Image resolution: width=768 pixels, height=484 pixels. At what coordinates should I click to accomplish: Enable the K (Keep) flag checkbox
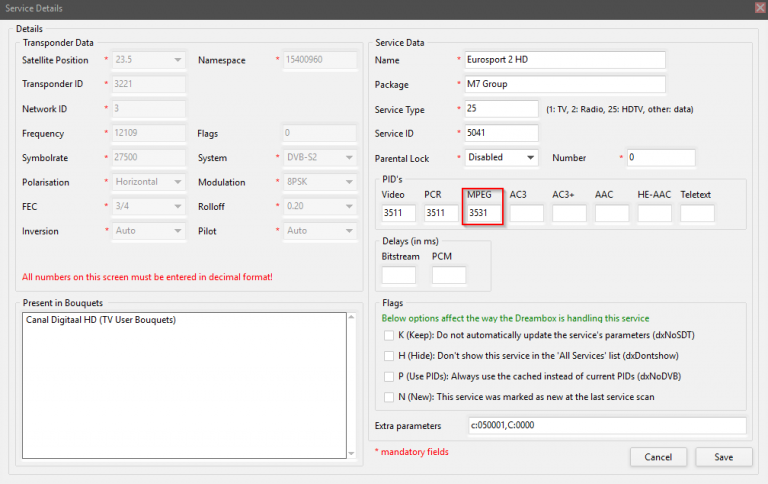389,336
